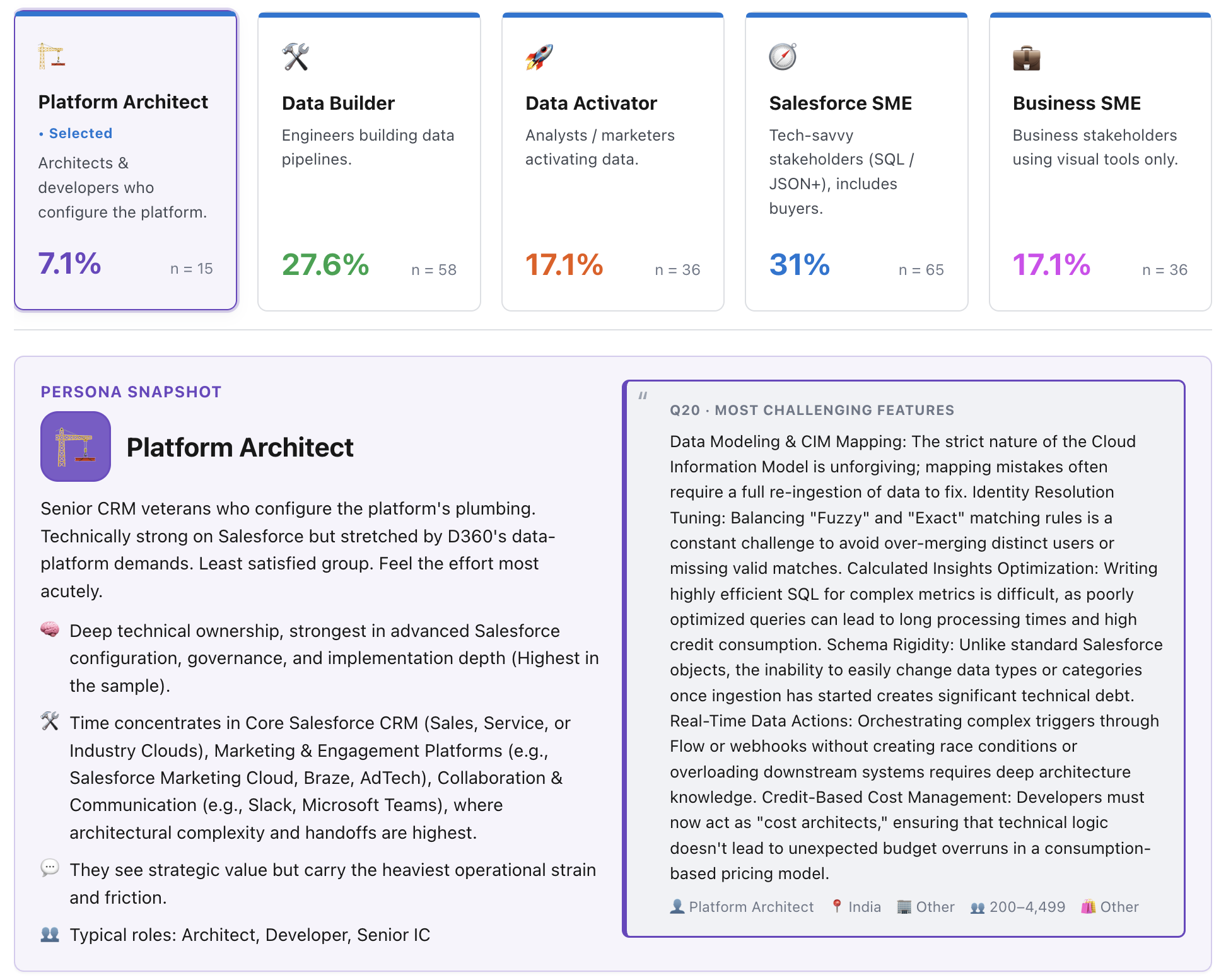Click the compass icon for Salesforce SME

pos(783,57)
